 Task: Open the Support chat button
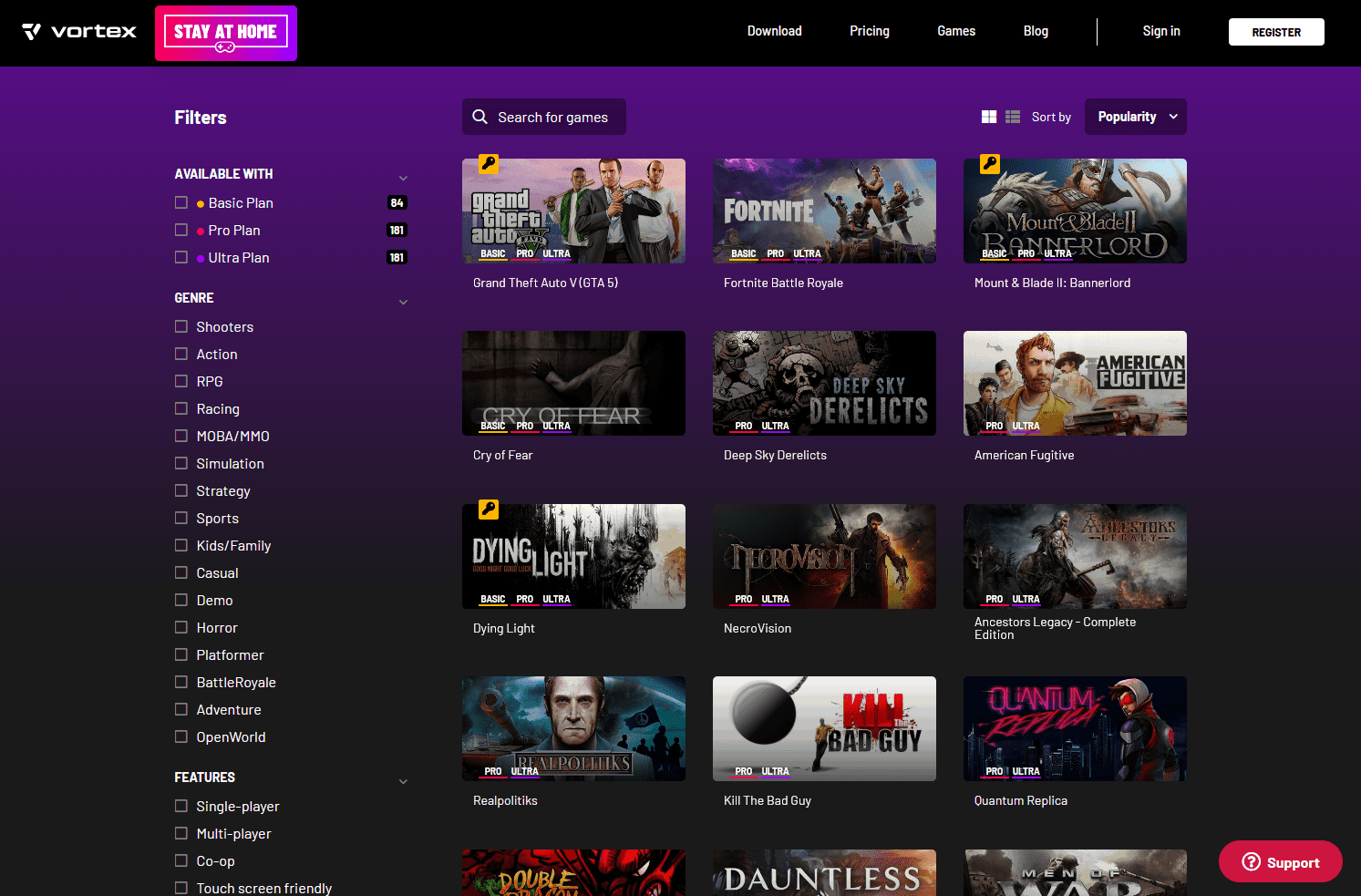pos(1281,861)
